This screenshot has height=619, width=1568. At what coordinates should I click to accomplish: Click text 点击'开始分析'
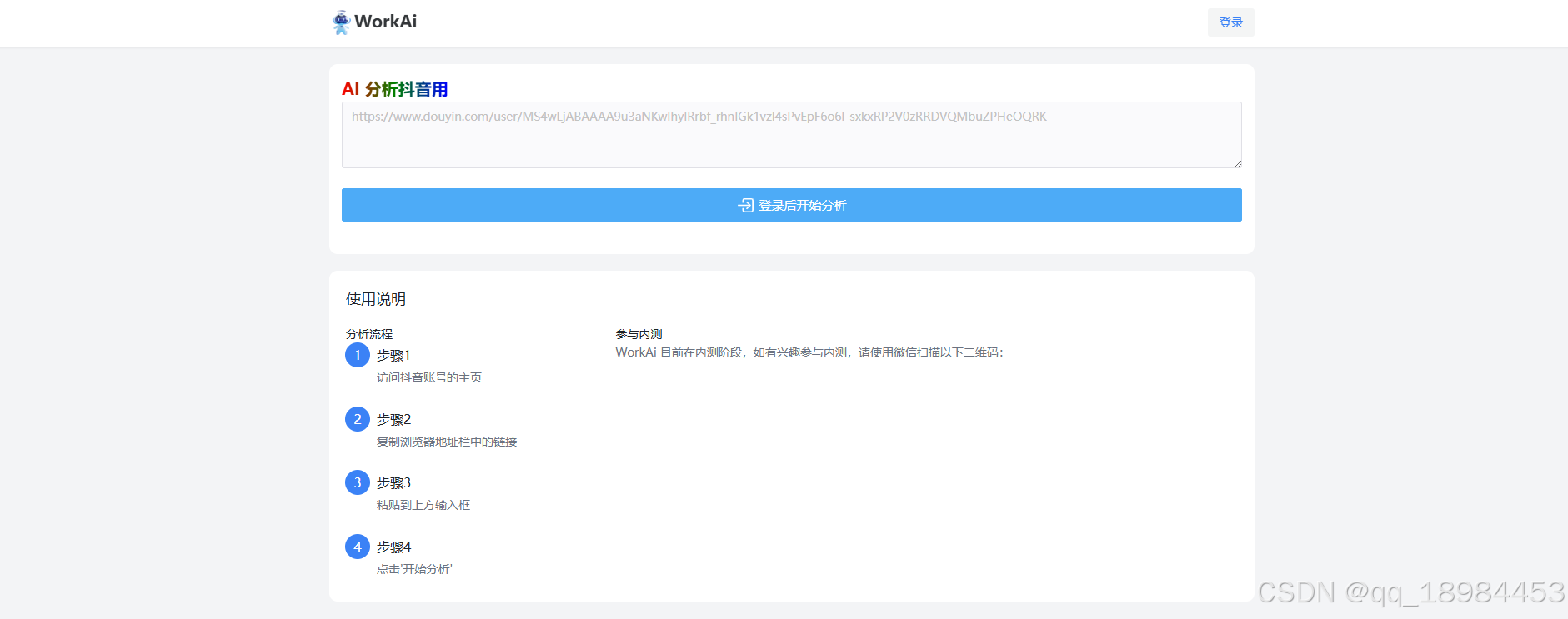tap(414, 569)
